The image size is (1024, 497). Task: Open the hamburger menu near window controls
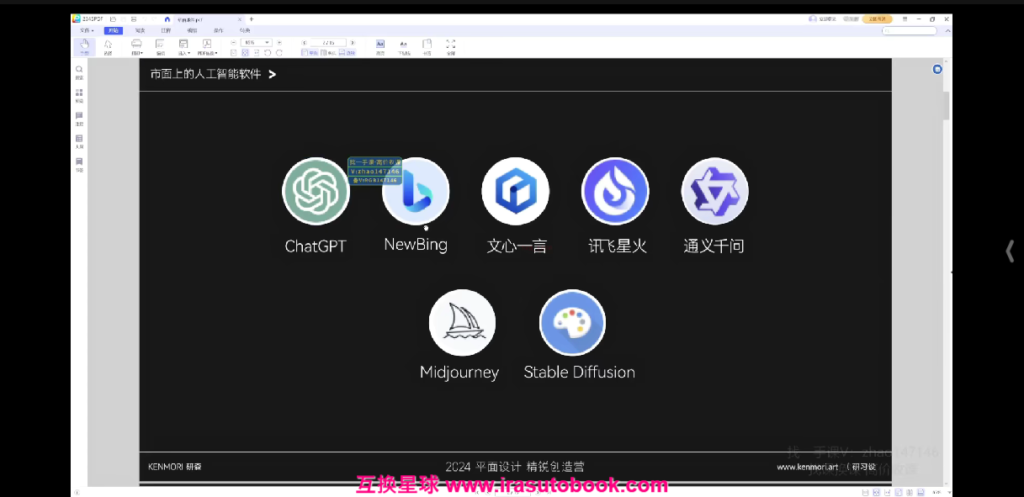[904, 20]
